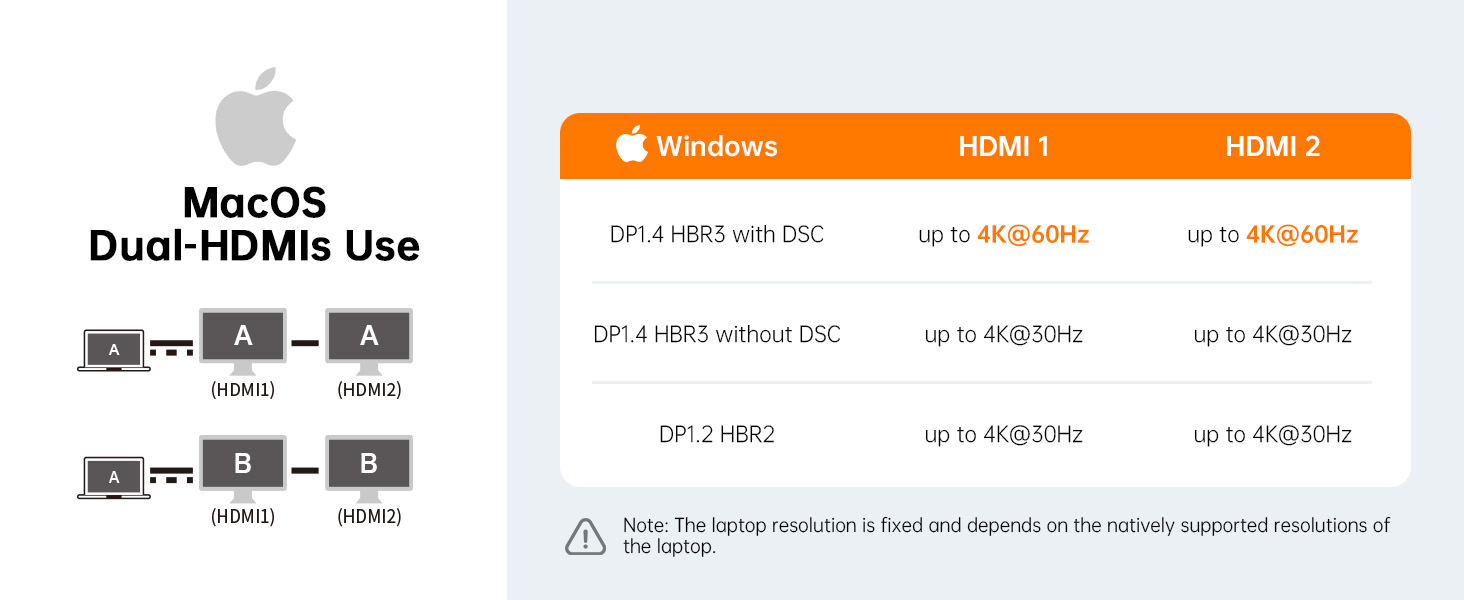Screen dimensions: 1464x600
Task: Select the HDMI1 monitor showing letter B
Action: click(243, 464)
